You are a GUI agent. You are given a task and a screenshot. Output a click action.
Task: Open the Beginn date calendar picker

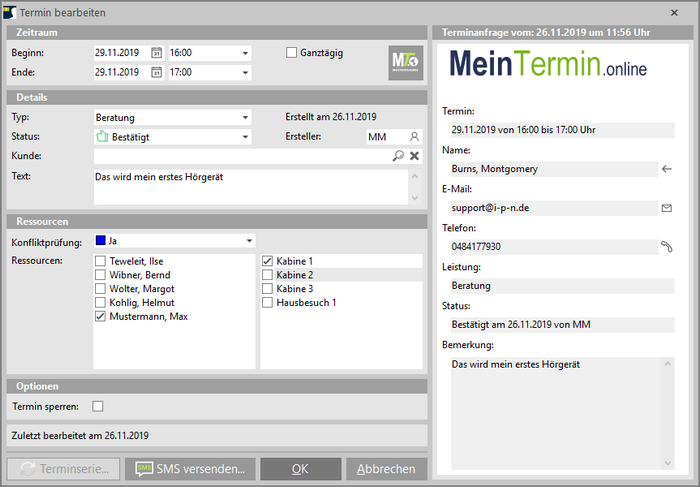pyautogui.click(x=157, y=53)
